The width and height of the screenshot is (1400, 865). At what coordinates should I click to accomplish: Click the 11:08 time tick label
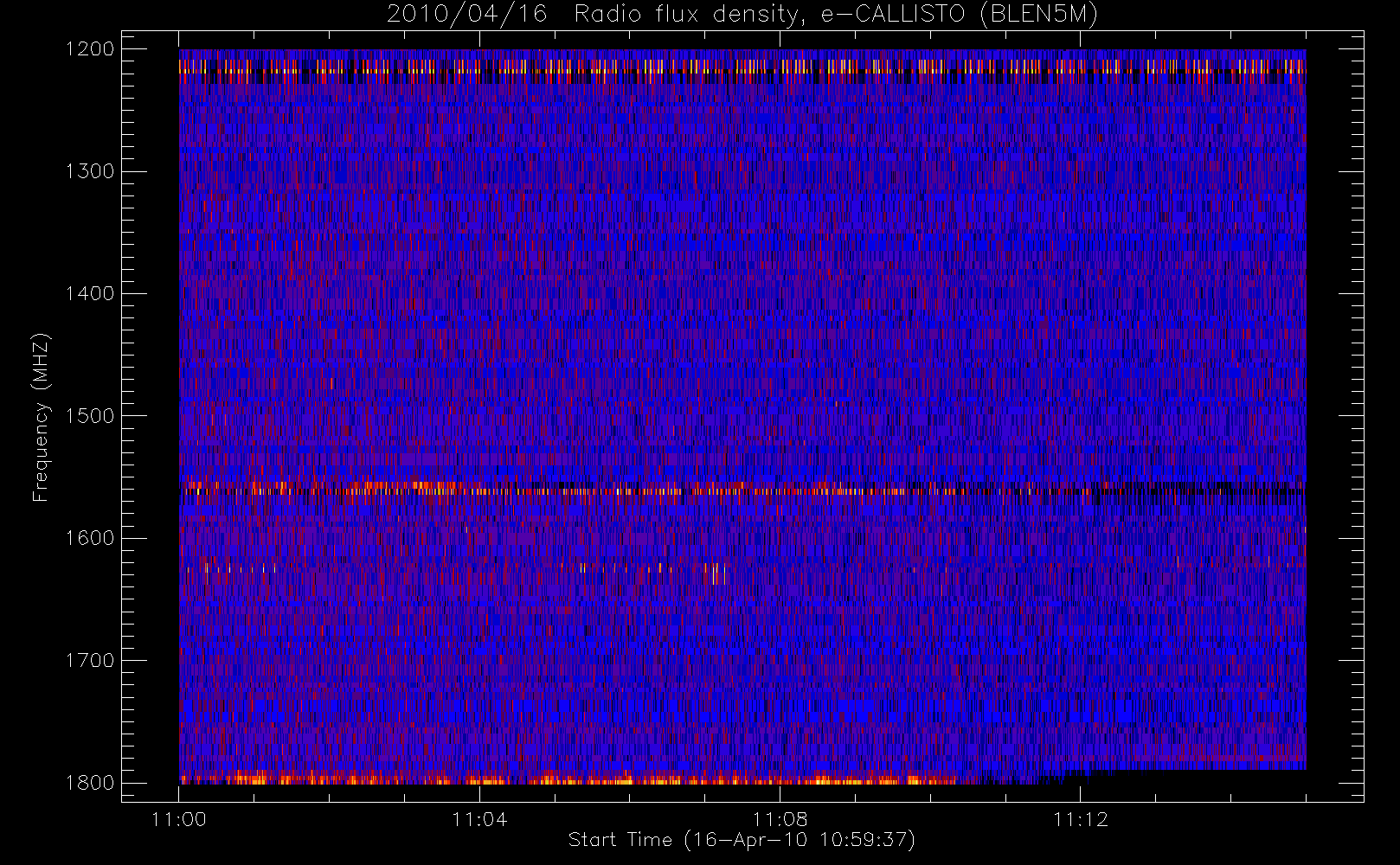780,819
